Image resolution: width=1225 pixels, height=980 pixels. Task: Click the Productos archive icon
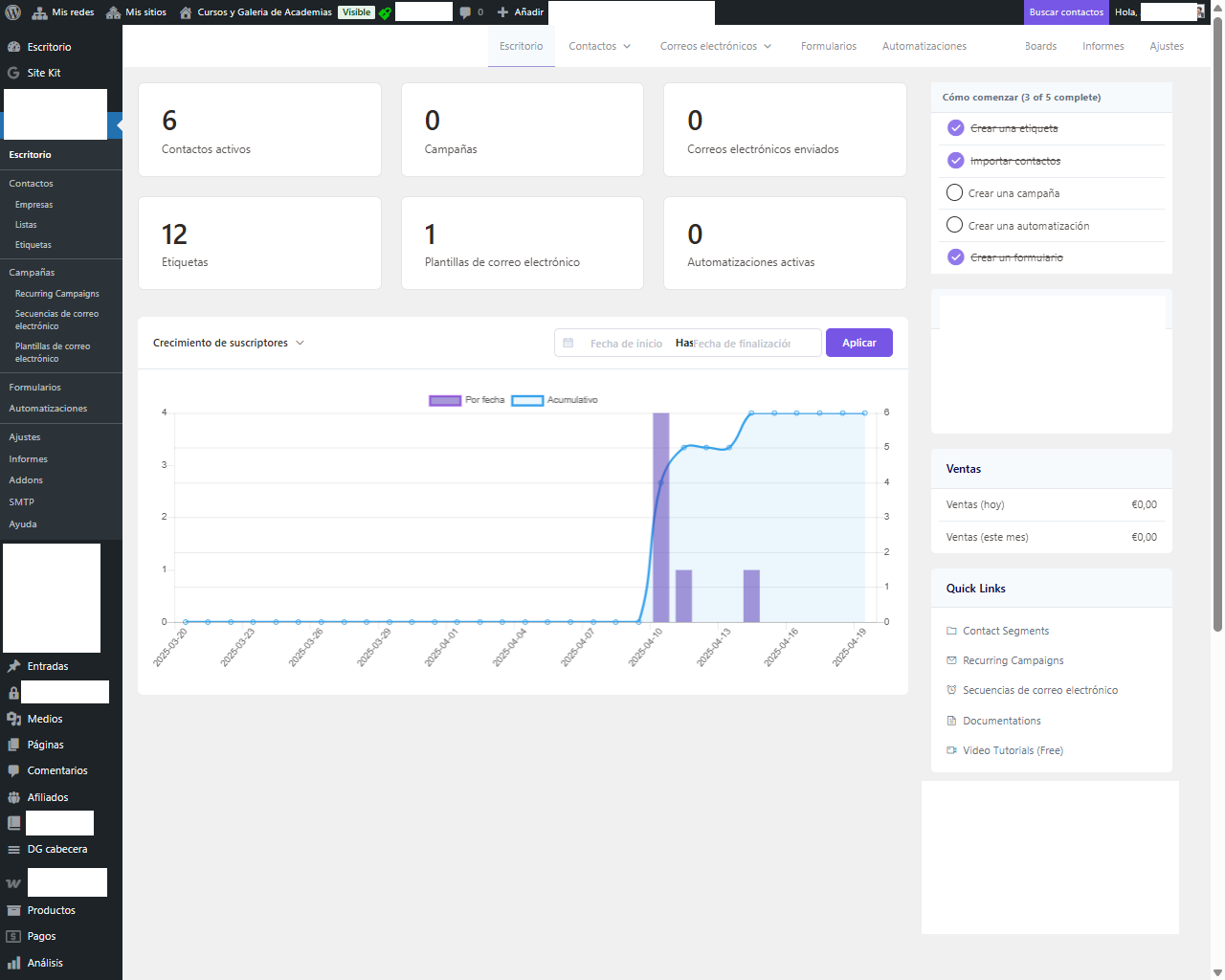coord(13,910)
